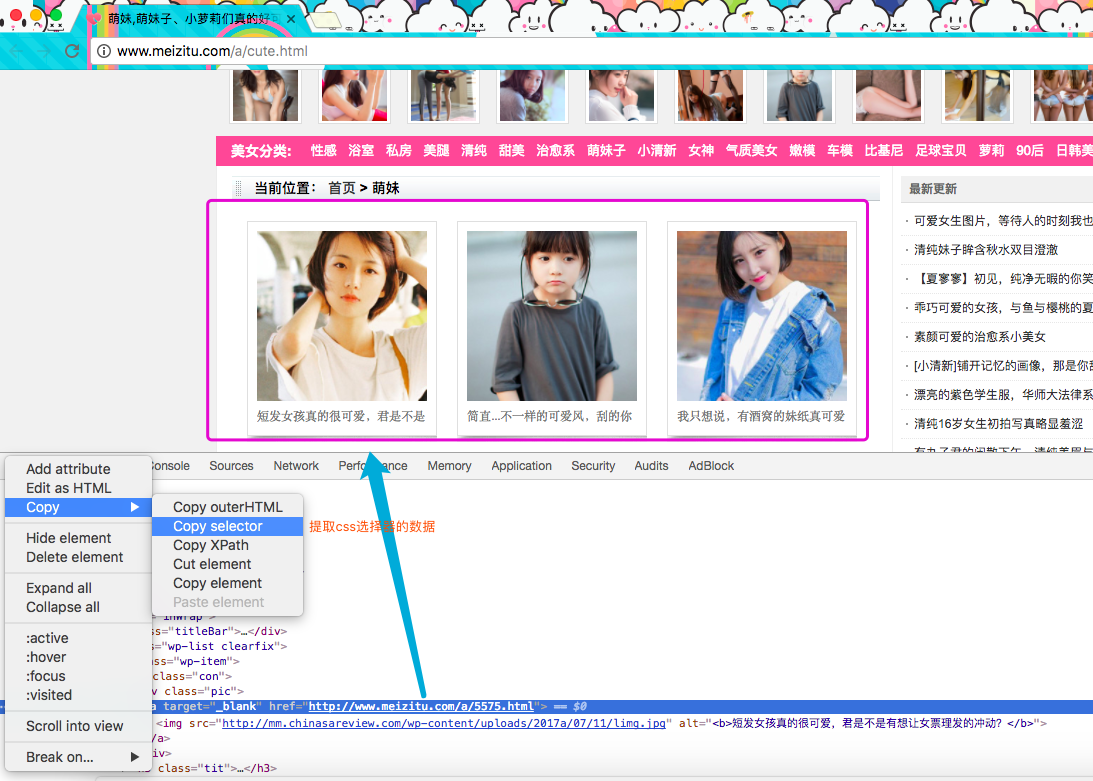Click the 首页 breadcrumb link

click(342, 188)
